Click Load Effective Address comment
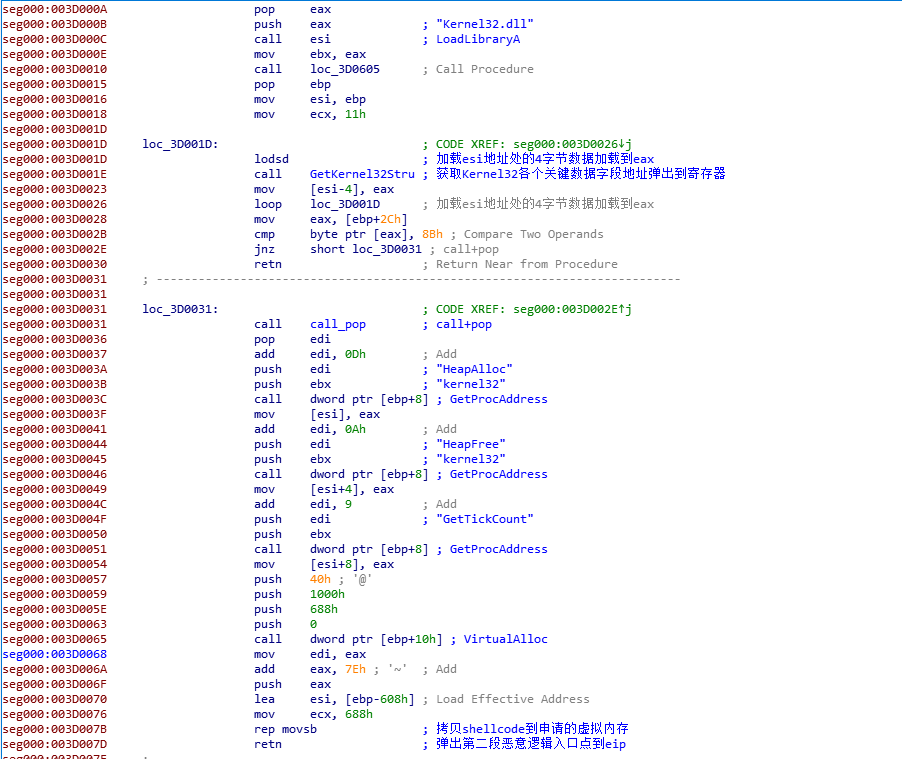Screen dimensions: 902x759 pyautogui.click(x=513, y=699)
